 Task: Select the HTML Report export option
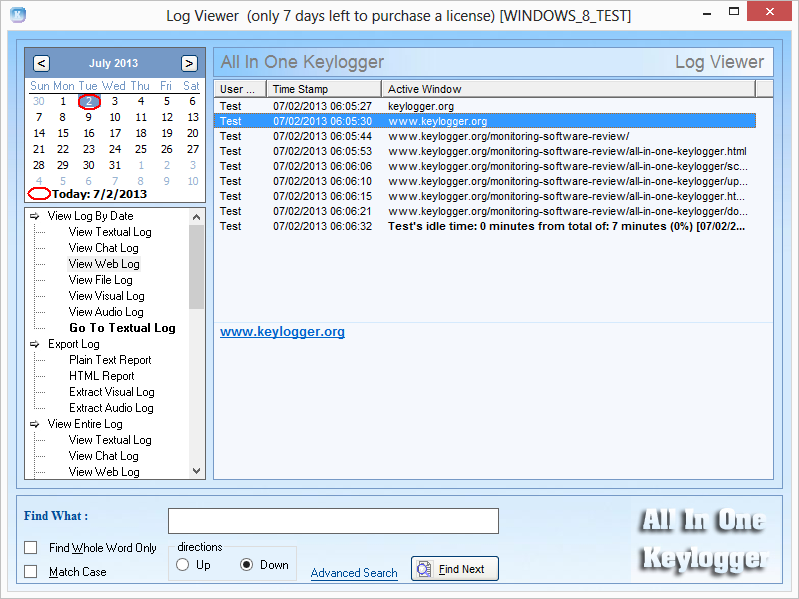coord(101,376)
